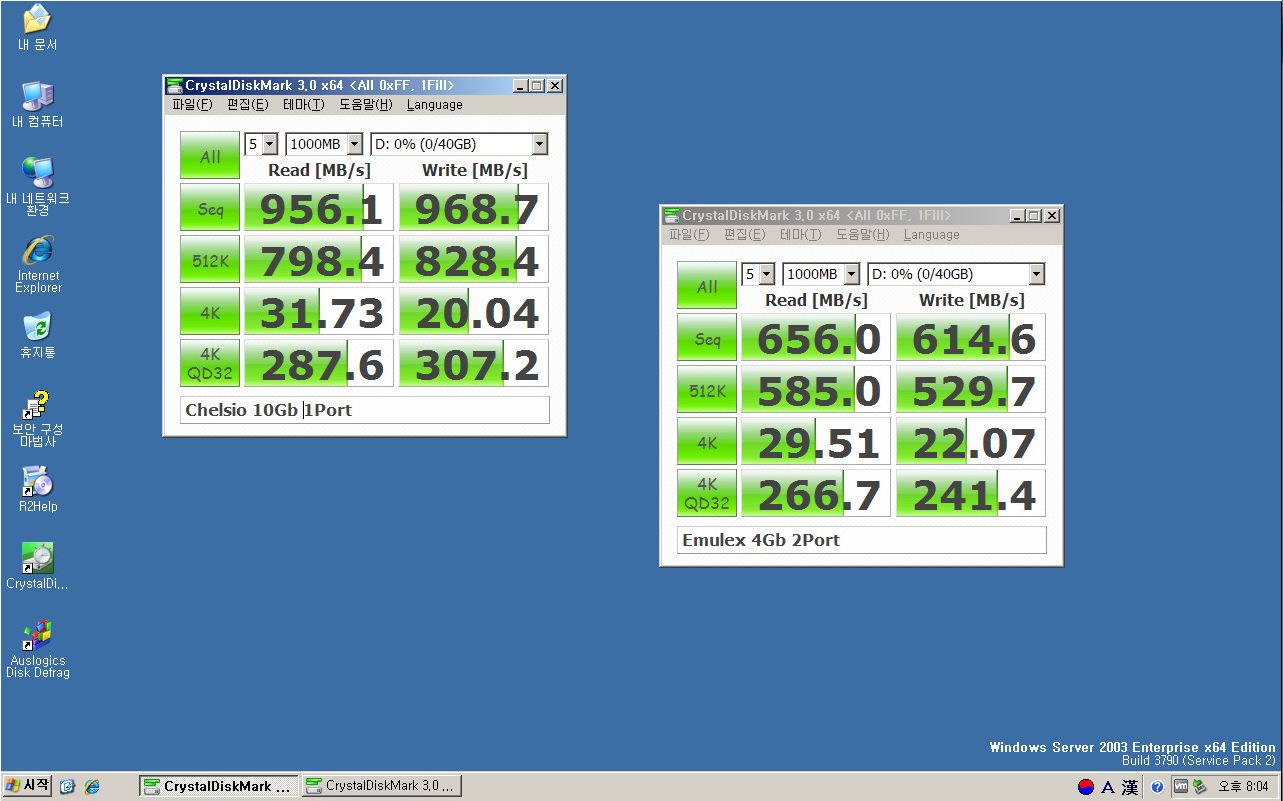The height and width of the screenshot is (801, 1283).
Task: Run the 4K QD32 test in Emulex window
Action: click(x=707, y=495)
